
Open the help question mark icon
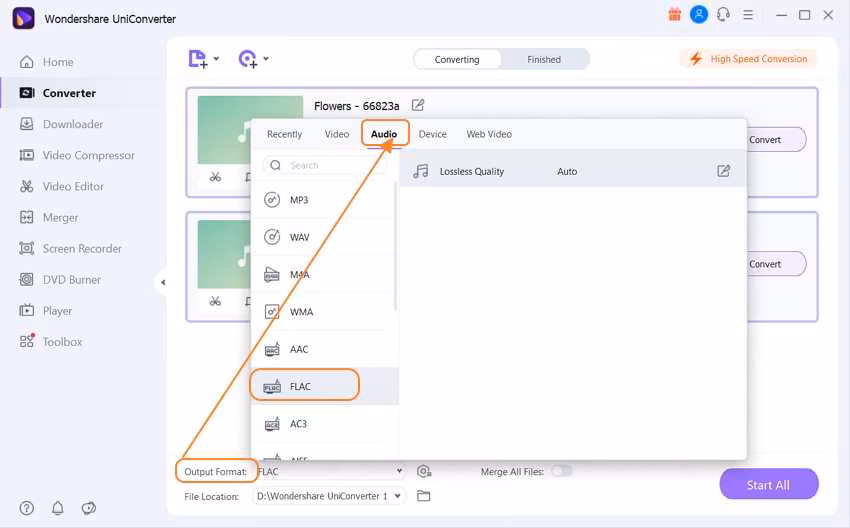[x=27, y=508]
